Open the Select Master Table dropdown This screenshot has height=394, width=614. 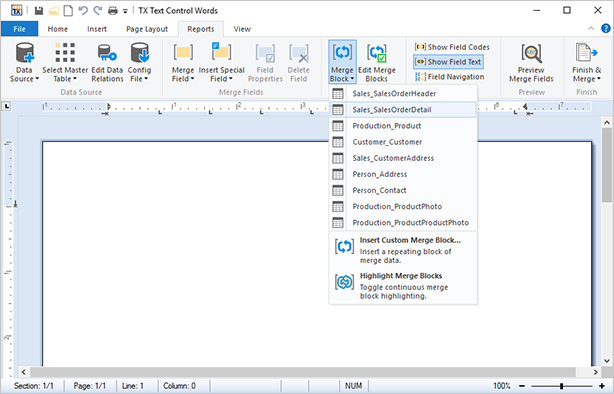pyautogui.click(x=65, y=62)
